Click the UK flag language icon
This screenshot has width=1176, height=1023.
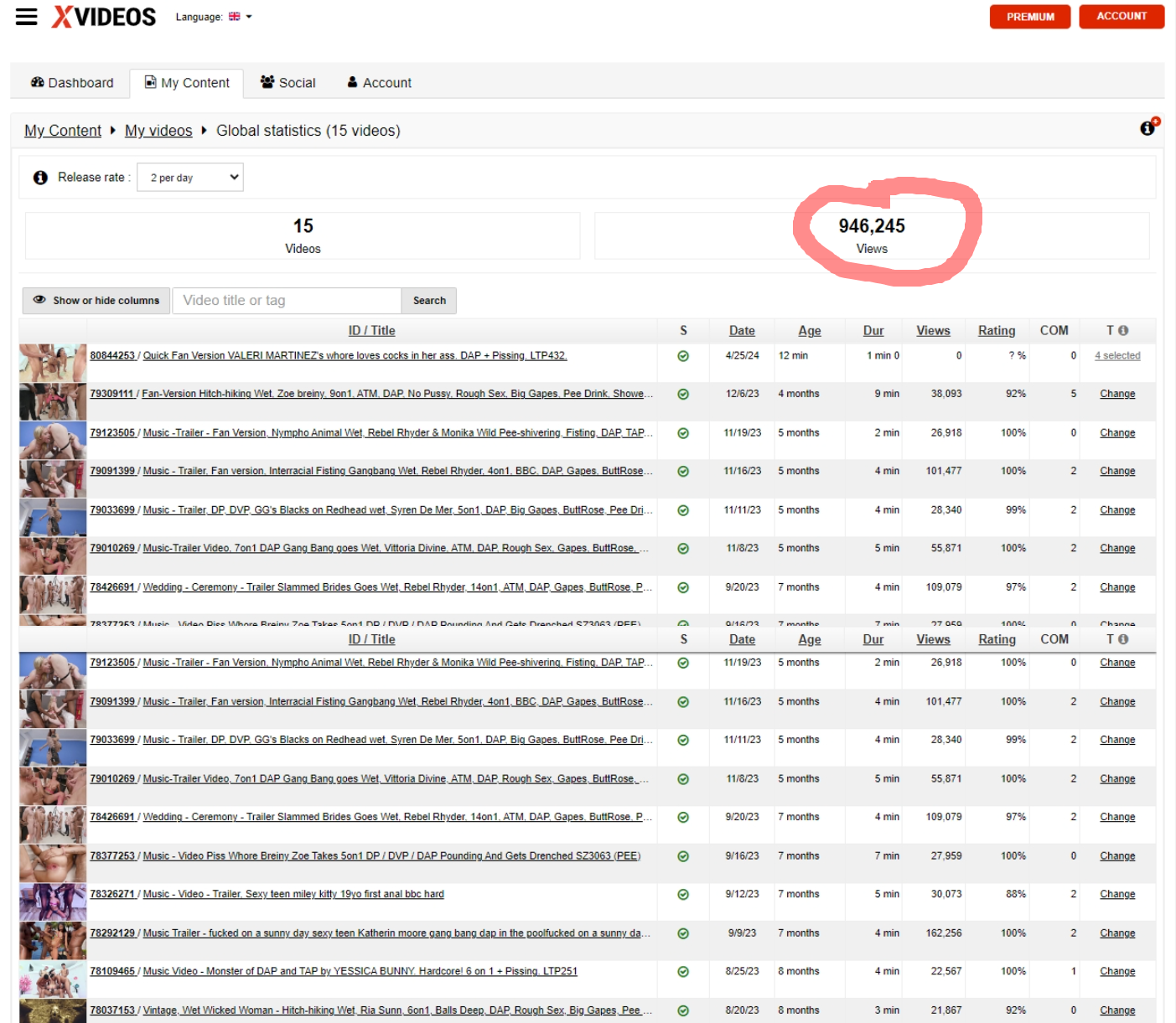[234, 17]
